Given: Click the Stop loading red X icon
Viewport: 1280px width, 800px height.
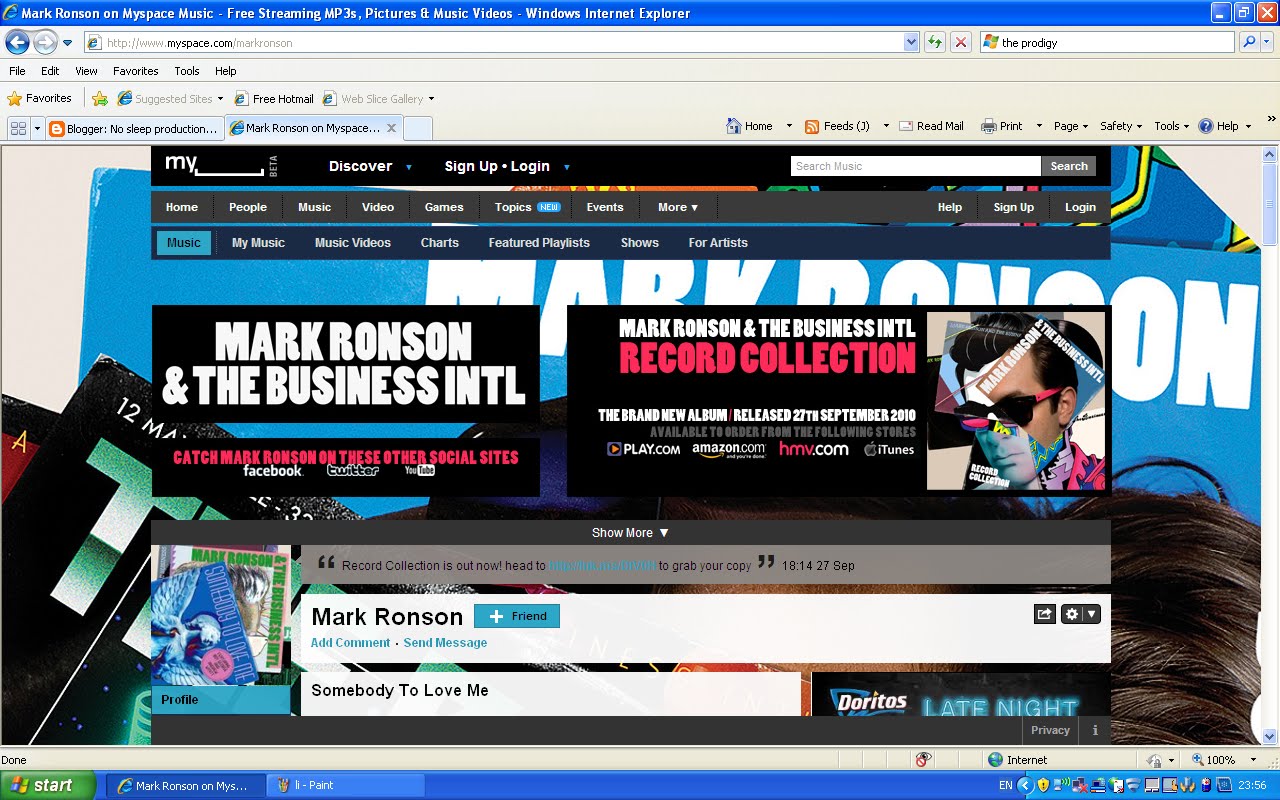Looking at the screenshot, I should point(960,42).
